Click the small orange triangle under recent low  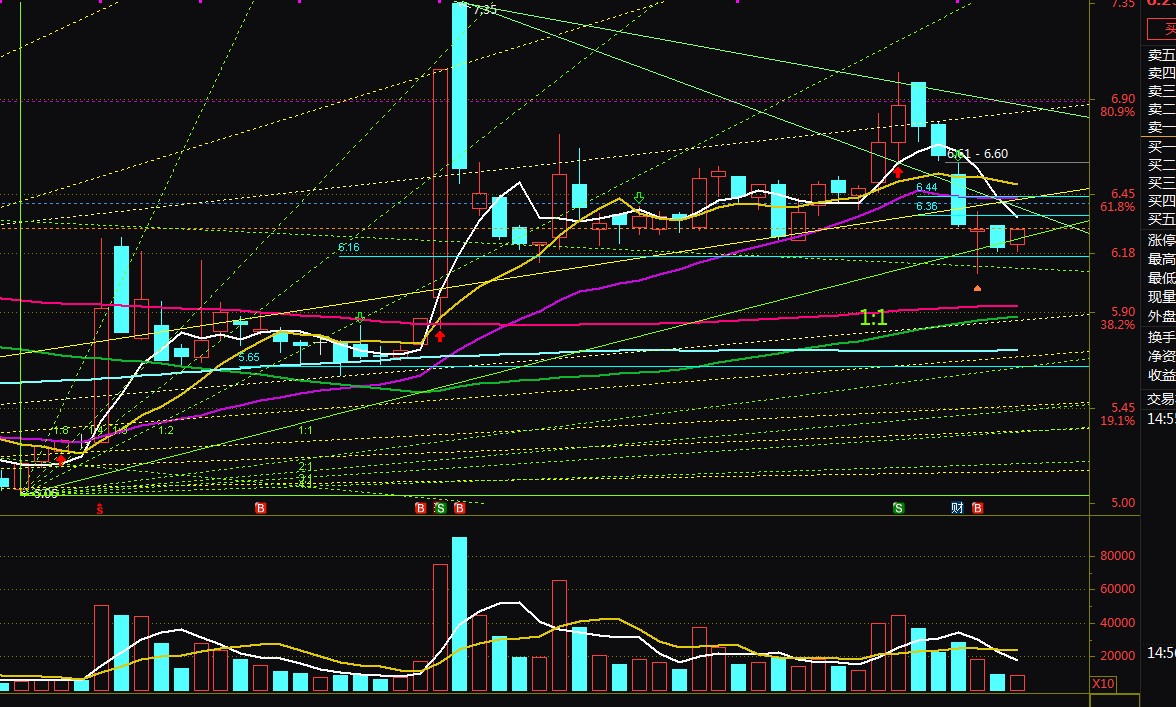pos(977,288)
